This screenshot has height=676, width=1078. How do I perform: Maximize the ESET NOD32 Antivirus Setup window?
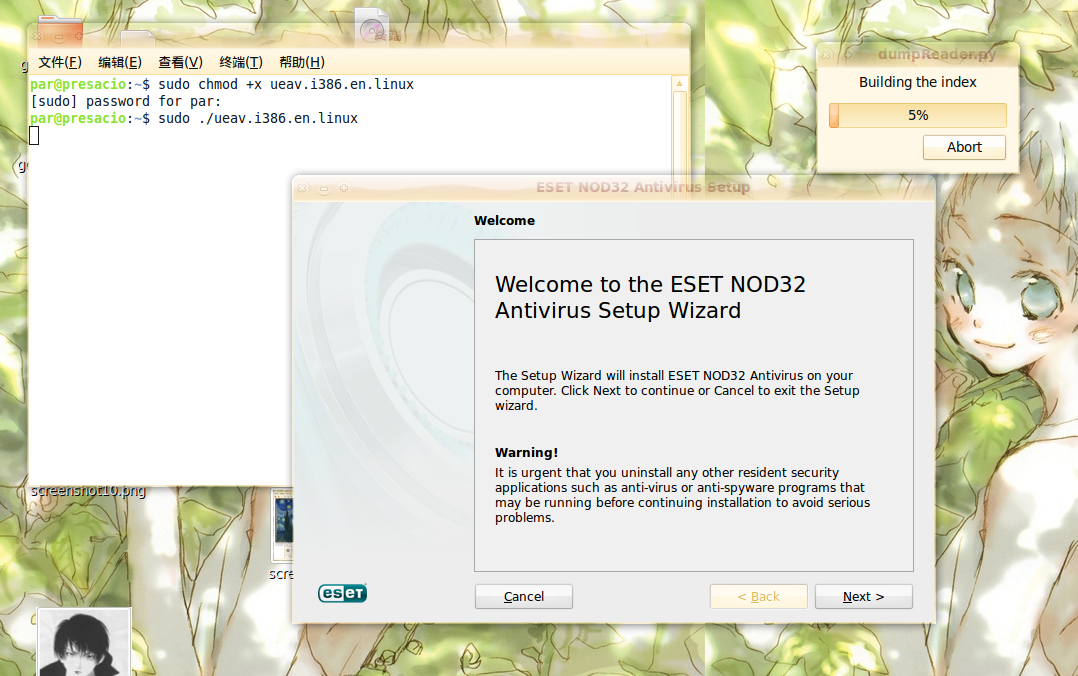(x=344, y=188)
